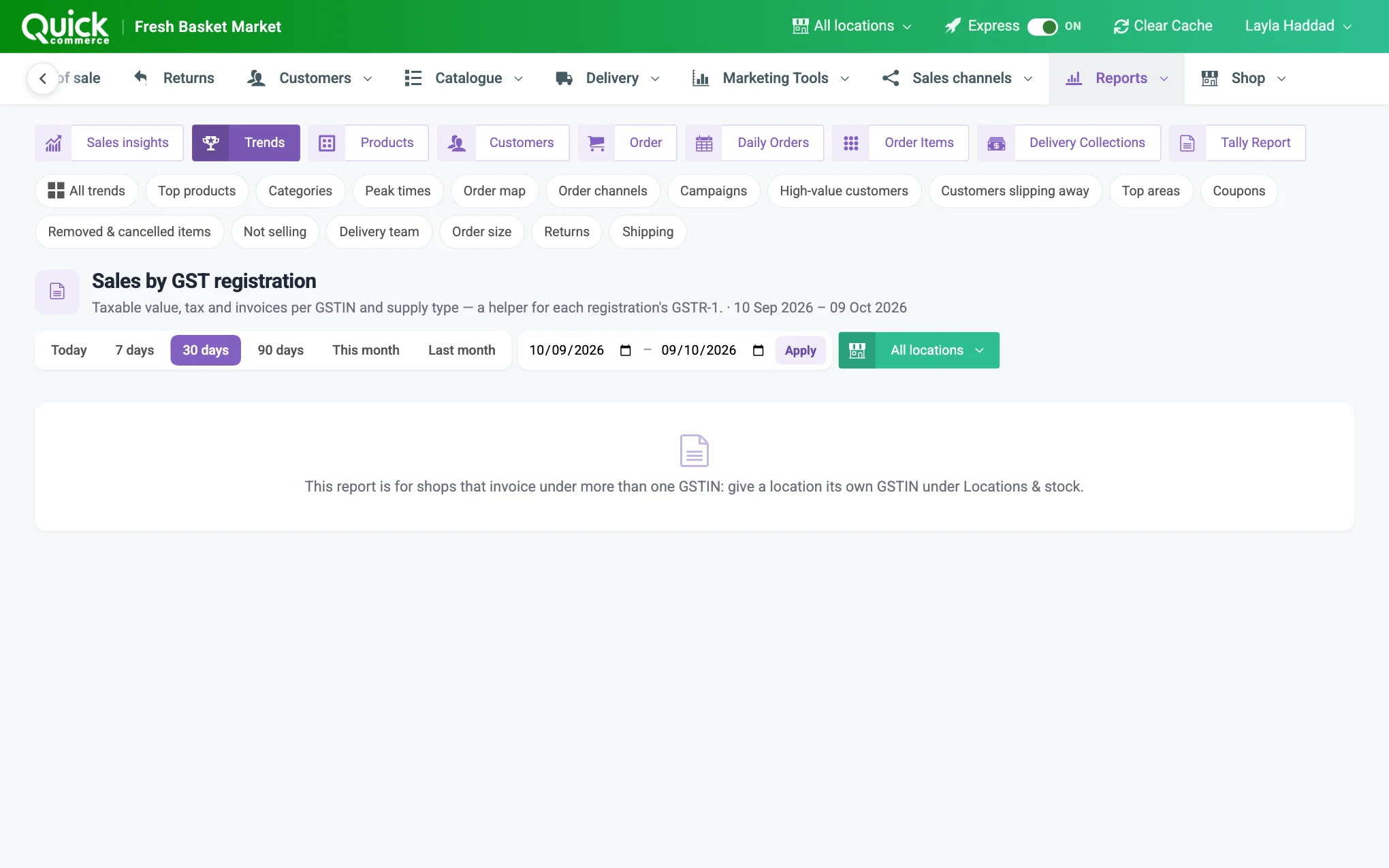Screen dimensions: 1389x868
Task: Toggle the Express switch off
Action: [x=1042, y=27]
